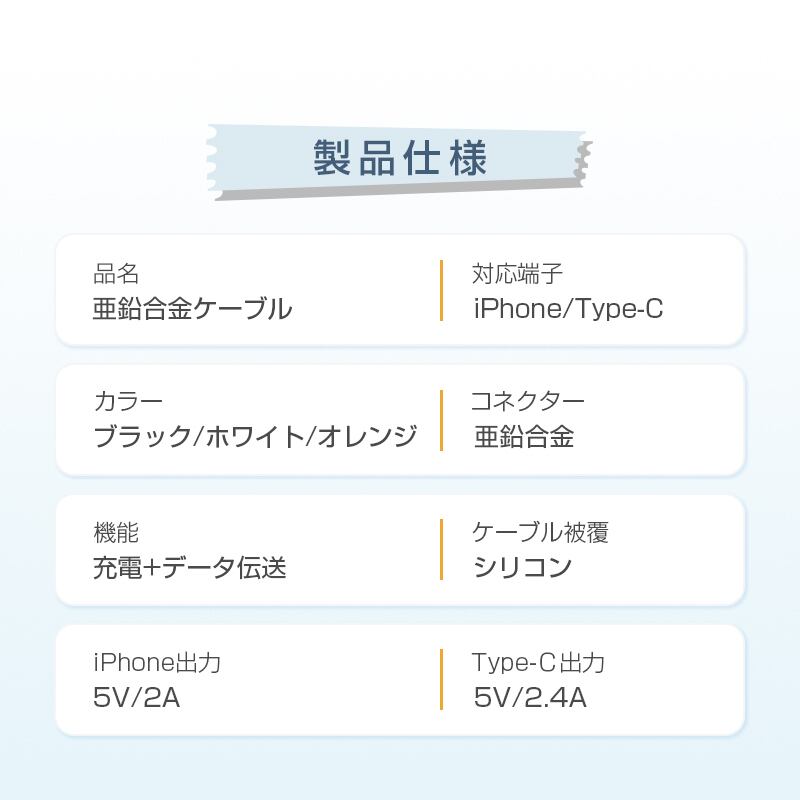Click the orange divider in the 品名 row

tap(441, 290)
